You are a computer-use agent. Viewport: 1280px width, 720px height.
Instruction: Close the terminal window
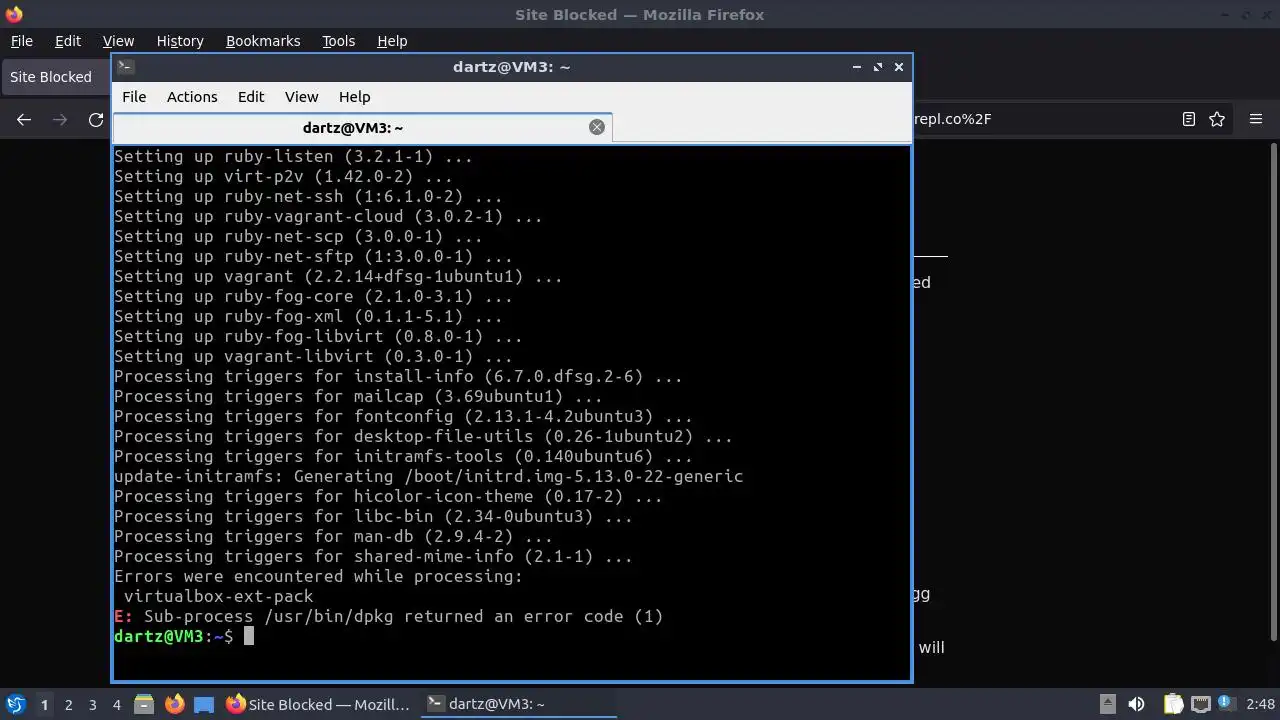click(x=899, y=67)
